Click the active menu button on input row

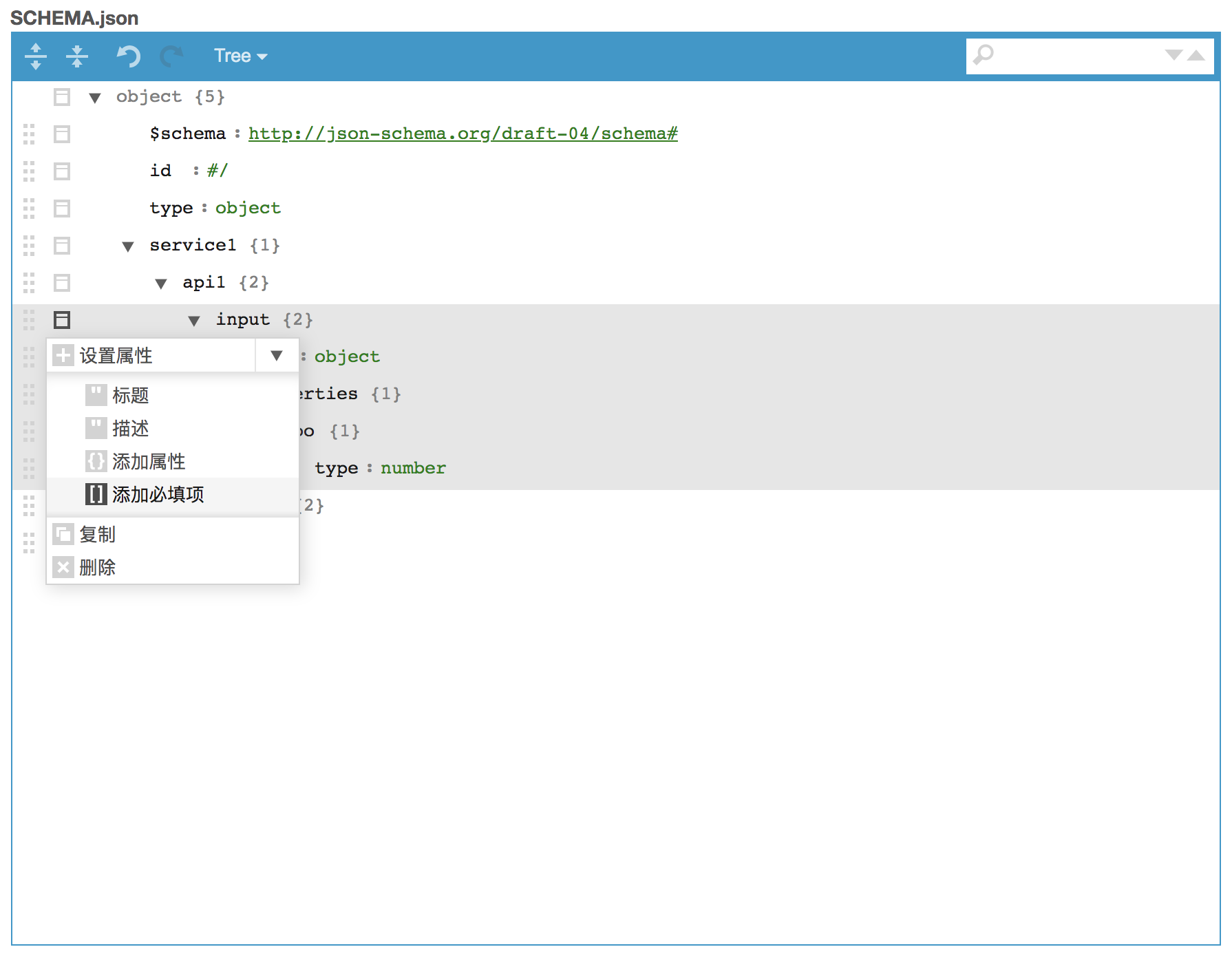point(62,320)
